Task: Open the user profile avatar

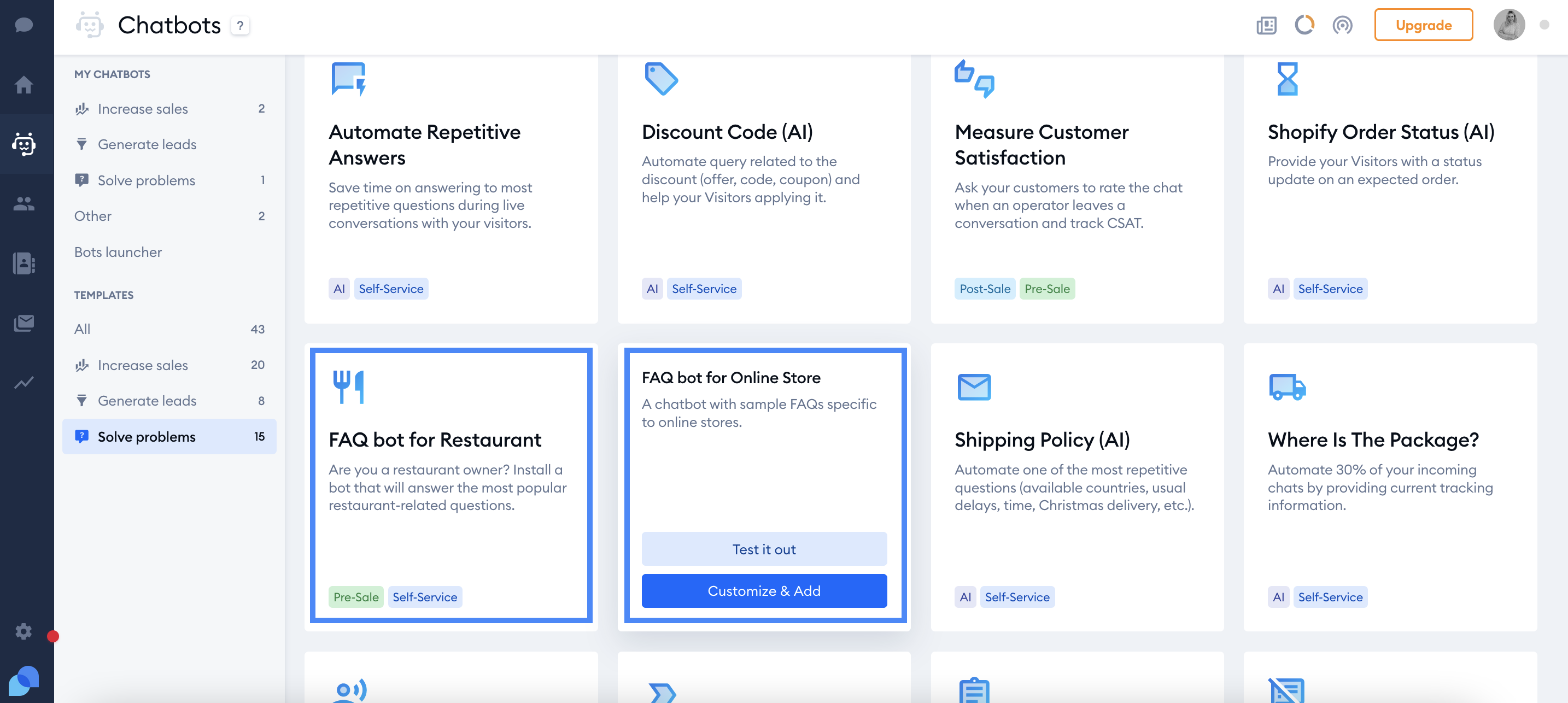Action: pos(1509,25)
